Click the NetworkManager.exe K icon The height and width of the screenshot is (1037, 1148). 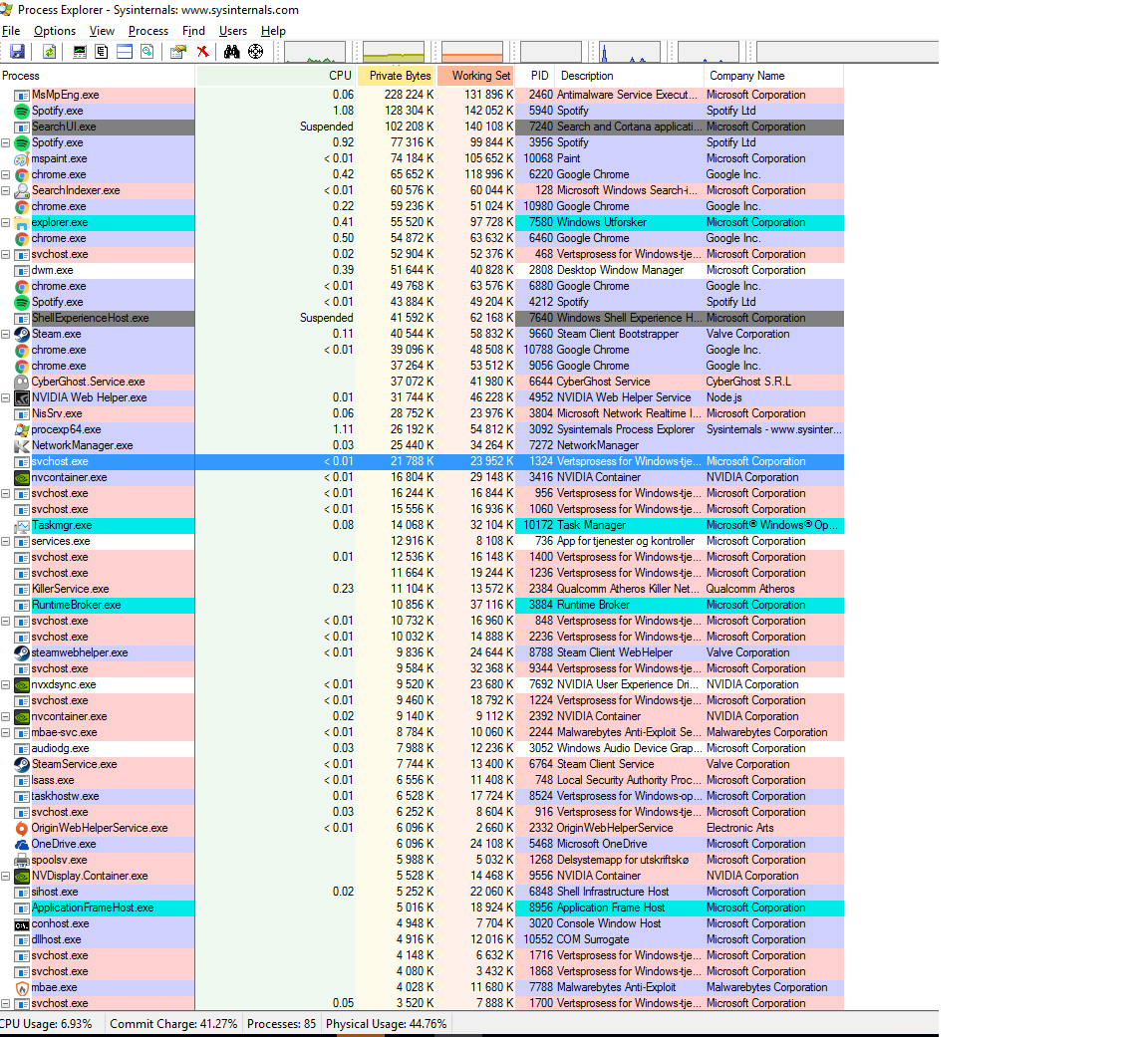(22, 445)
